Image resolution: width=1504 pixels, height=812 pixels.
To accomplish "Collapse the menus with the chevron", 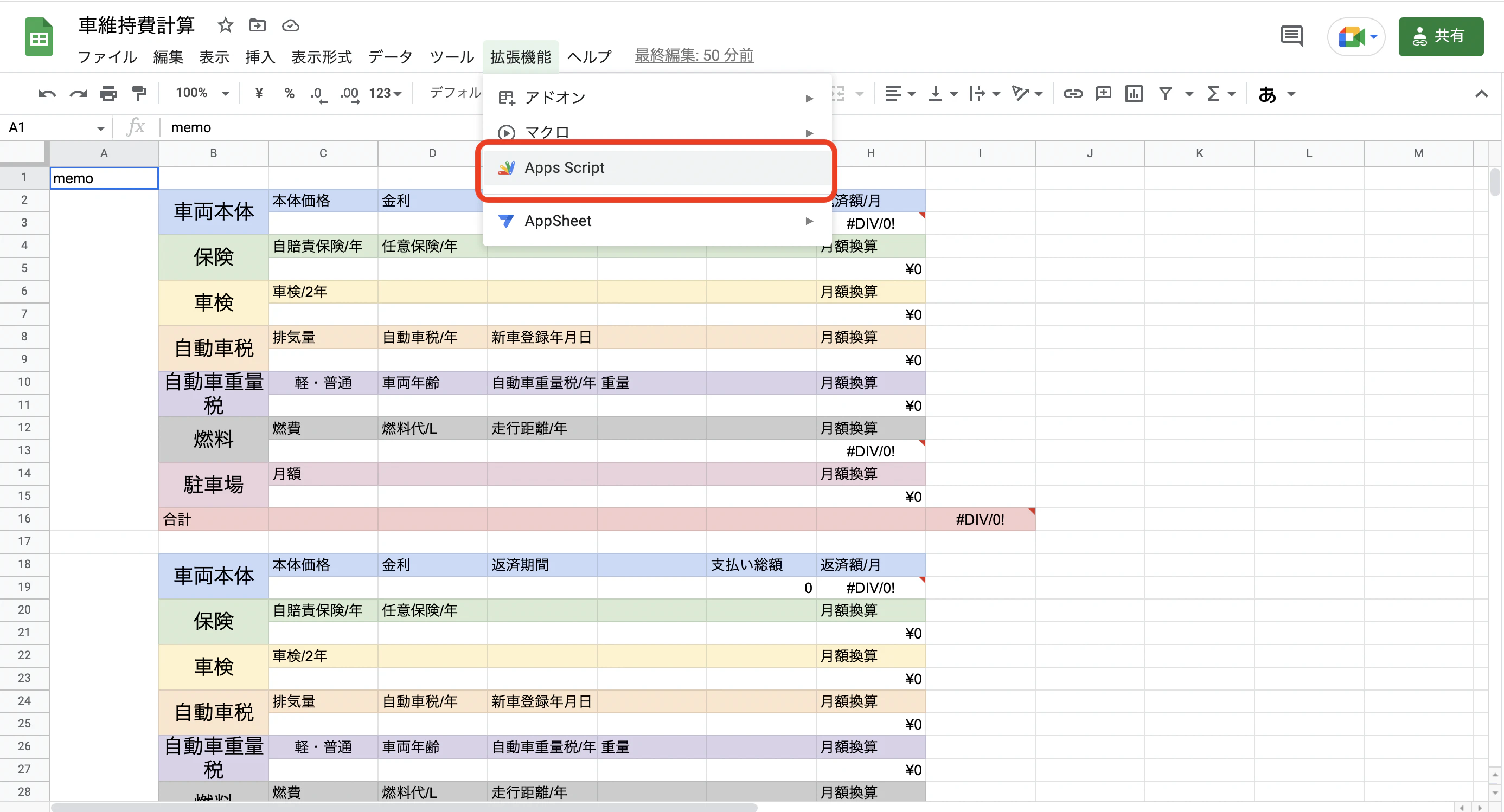I will 1481,93.
